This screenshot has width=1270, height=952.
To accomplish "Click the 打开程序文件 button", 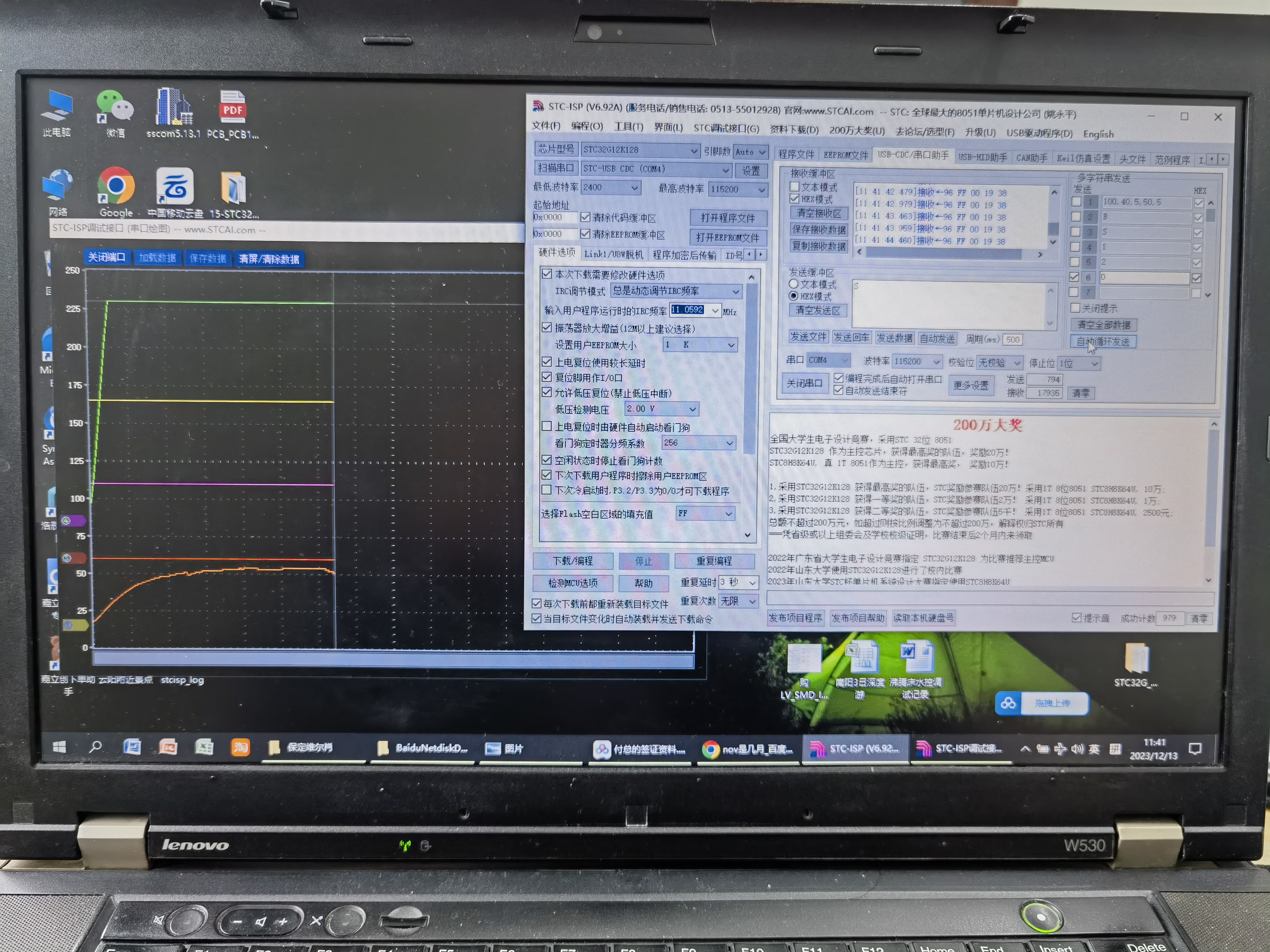I will [x=728, y=218].
